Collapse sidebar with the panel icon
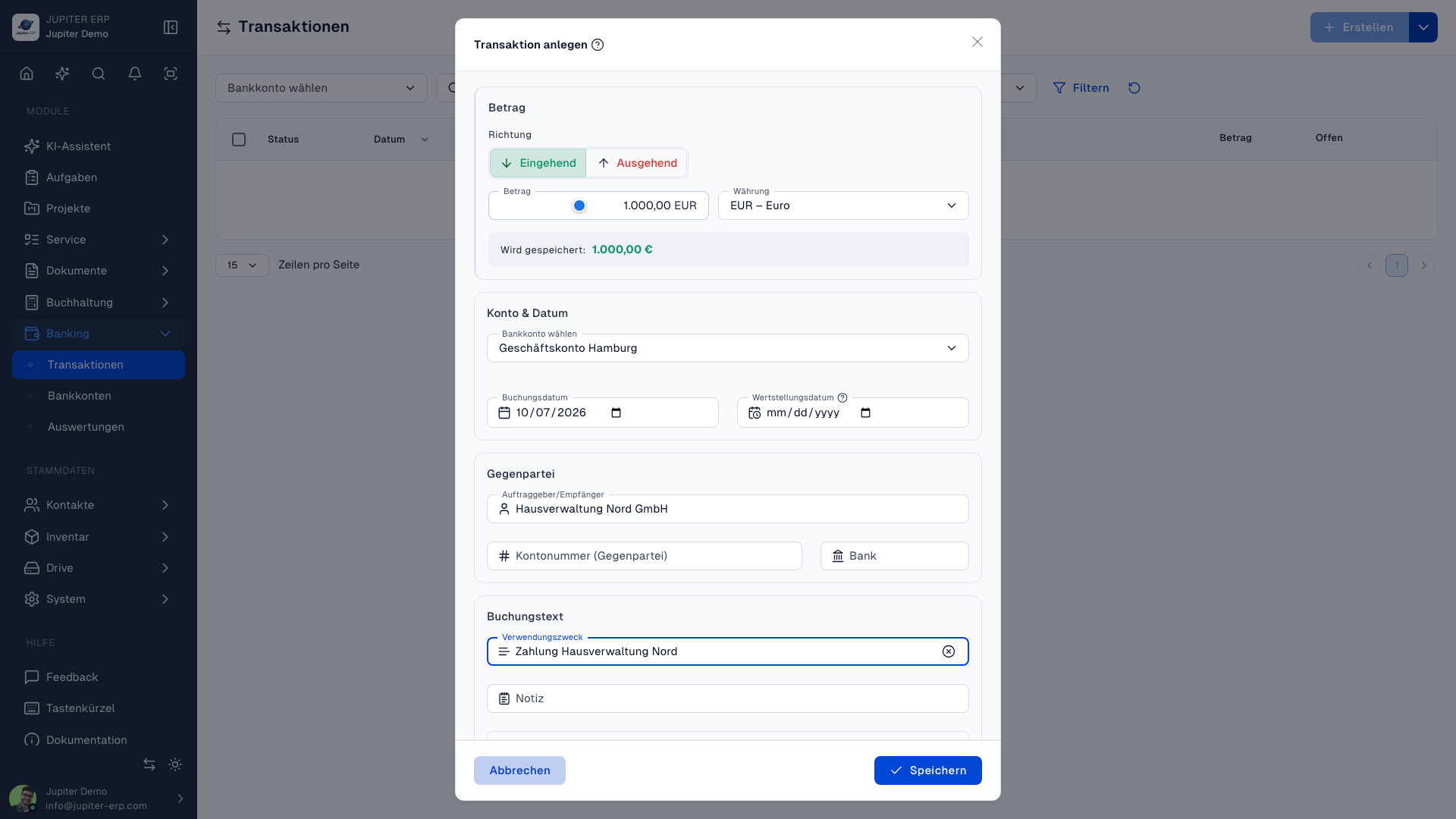 (171, 27)
